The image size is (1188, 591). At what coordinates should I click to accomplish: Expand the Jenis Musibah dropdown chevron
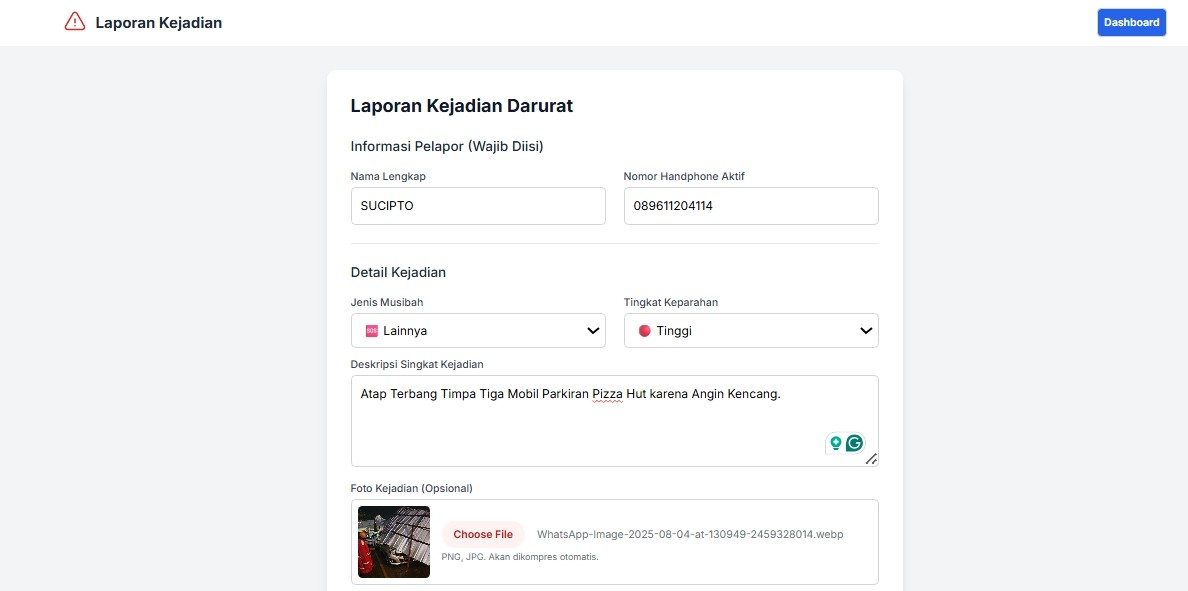point(592,330)
